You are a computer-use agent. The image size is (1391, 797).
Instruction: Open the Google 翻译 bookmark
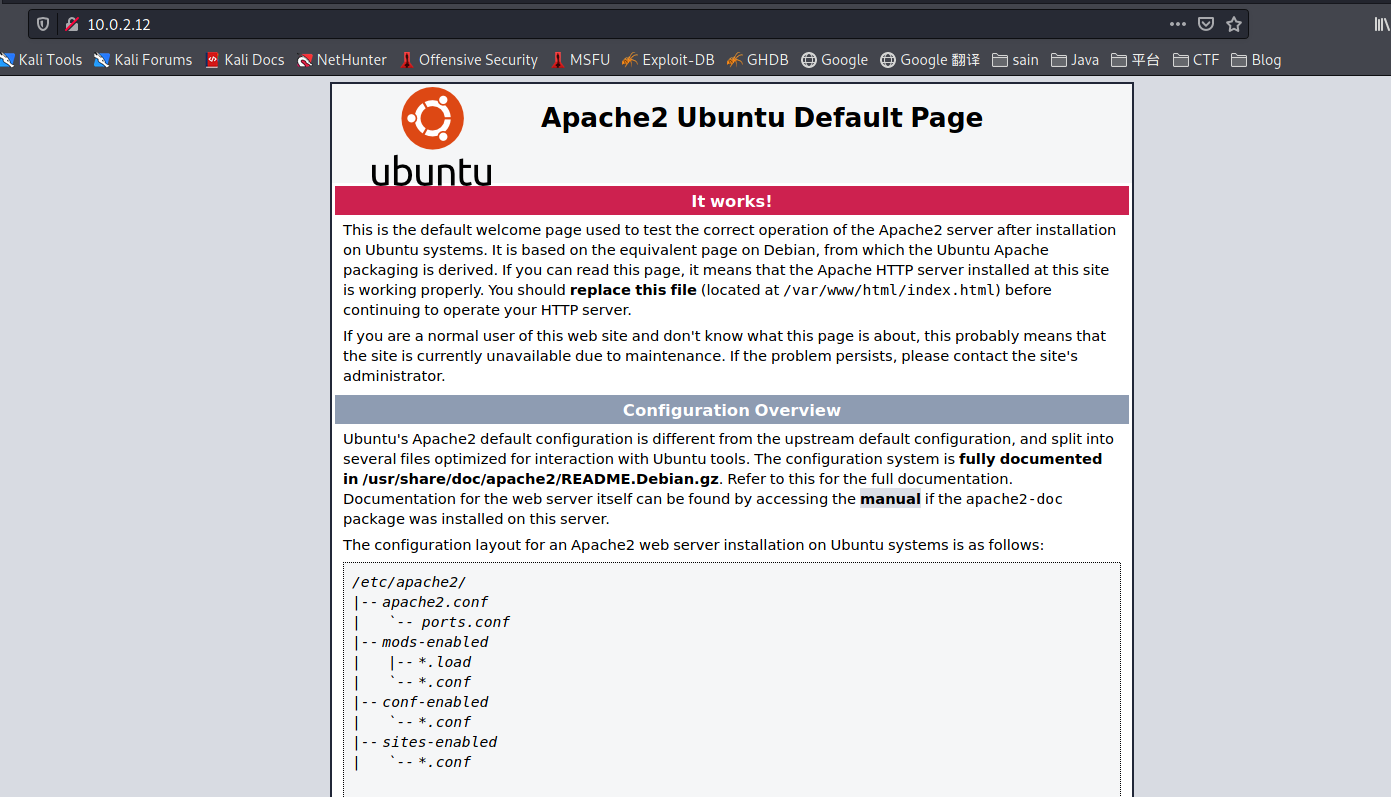(x=930, y=60)
